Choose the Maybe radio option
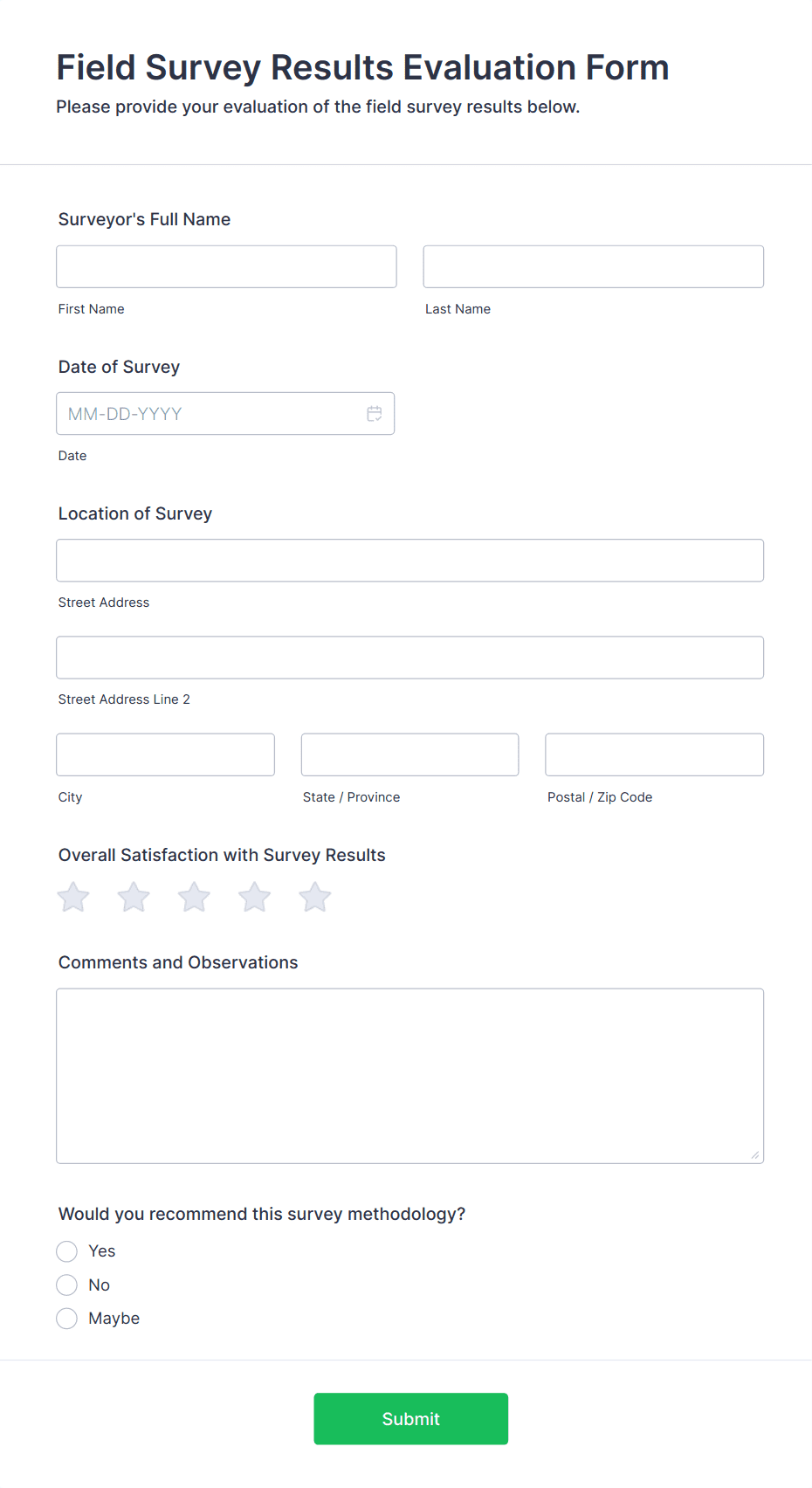The width and height of the screenshot is (812, 1488). [x=67, y=1319]
